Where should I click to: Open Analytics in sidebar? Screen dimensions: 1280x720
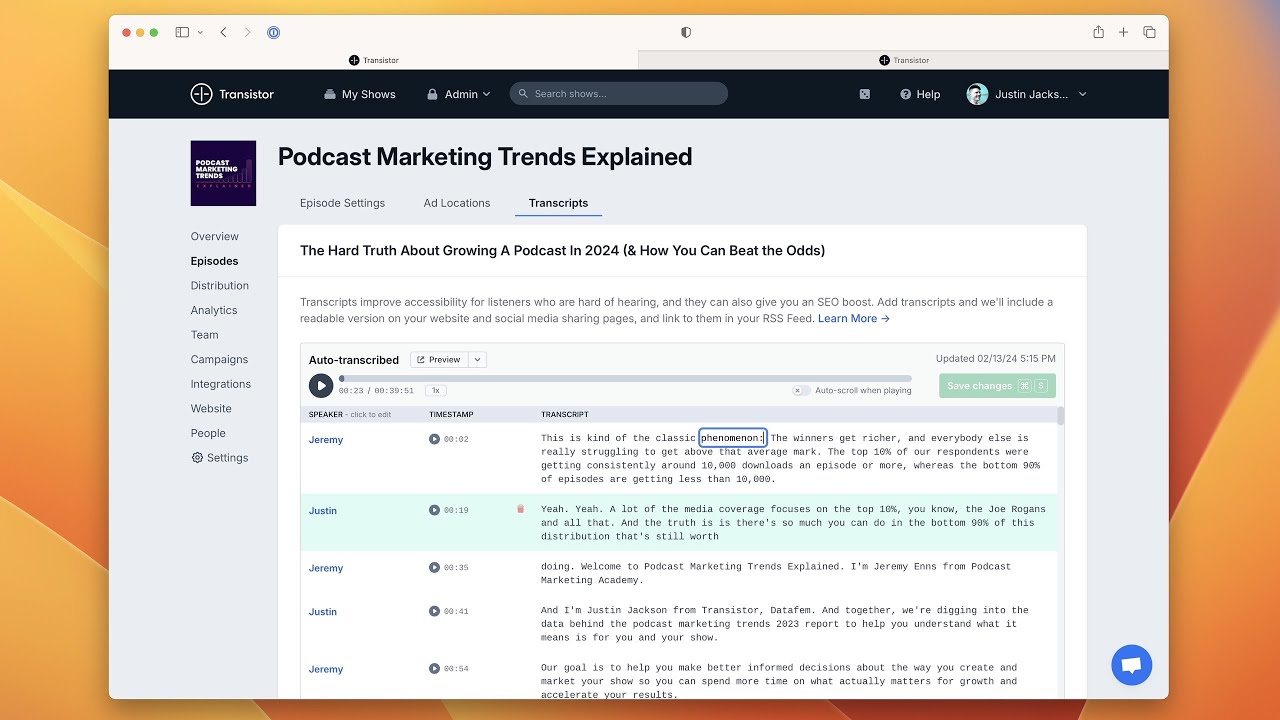(x=214, y=310)
